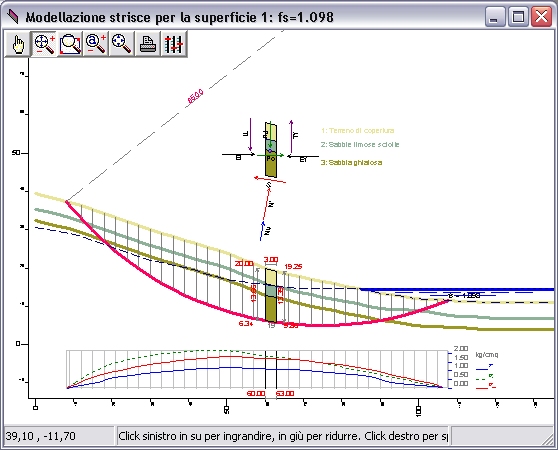Maximize the Modellazione strisce window
The image size is (558, 450).
click(517, 16)
